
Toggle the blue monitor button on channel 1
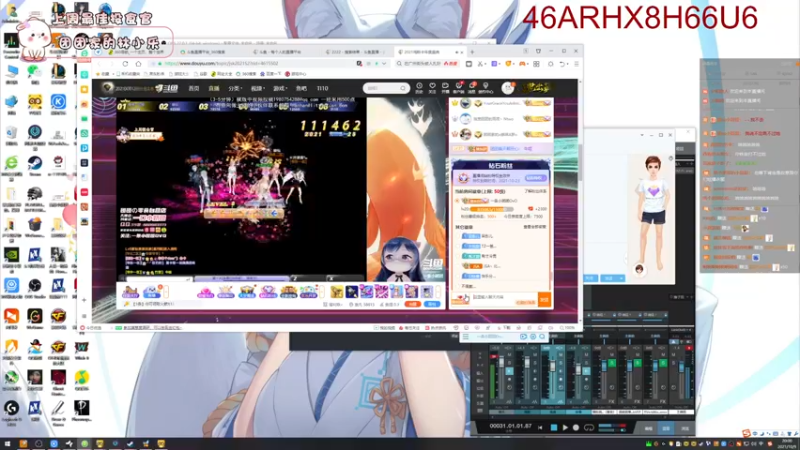[x=510, y=371]
